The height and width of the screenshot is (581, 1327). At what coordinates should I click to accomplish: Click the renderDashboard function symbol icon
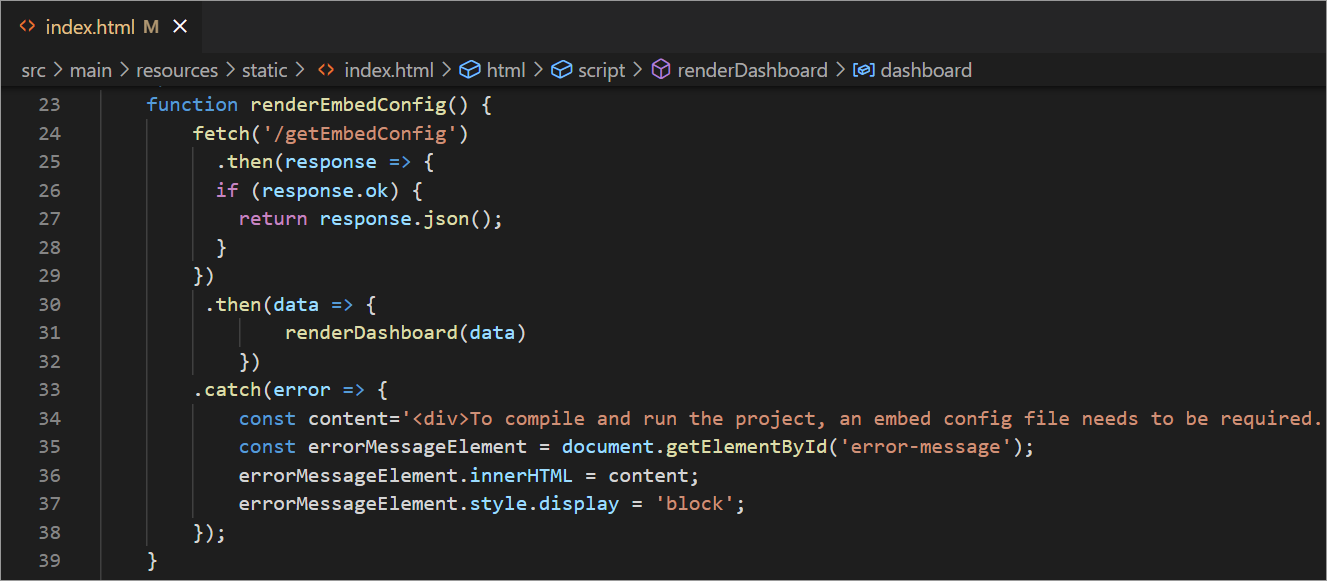click(x=660, y=70)
